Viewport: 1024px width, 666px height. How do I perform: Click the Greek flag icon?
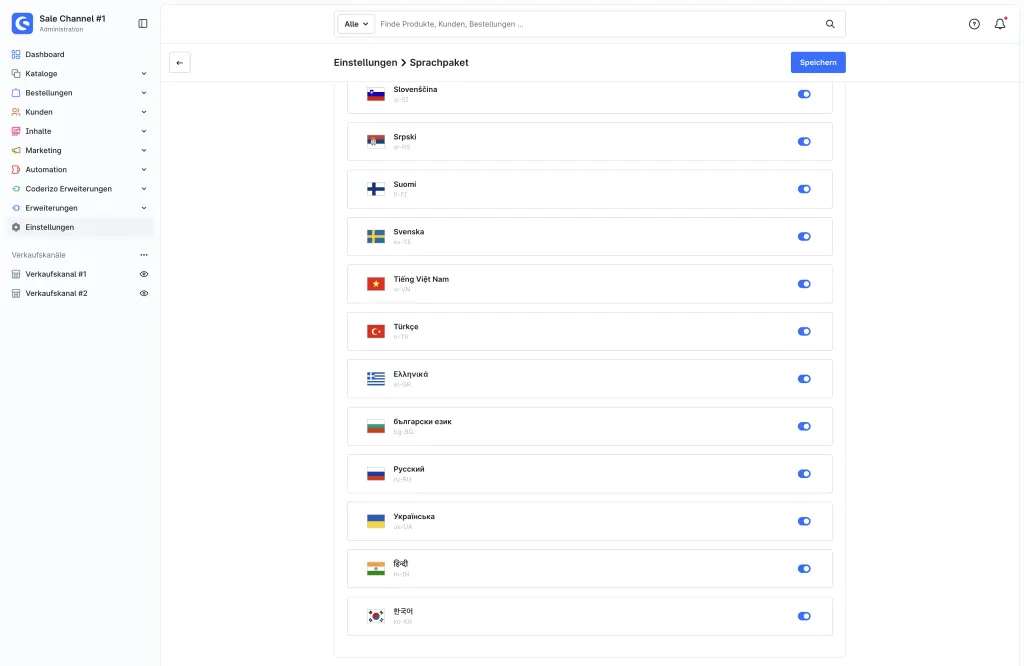(x=376, y=379)
